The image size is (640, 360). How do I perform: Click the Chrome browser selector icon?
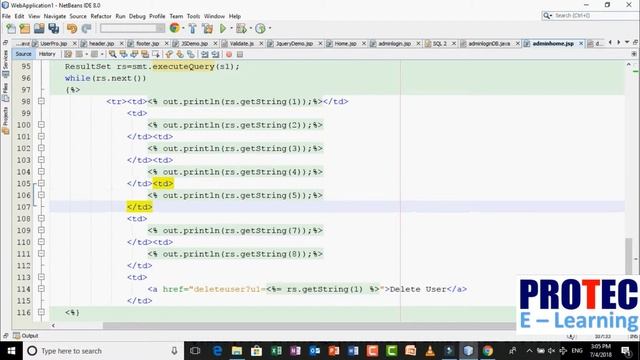(x=175, y=28)
